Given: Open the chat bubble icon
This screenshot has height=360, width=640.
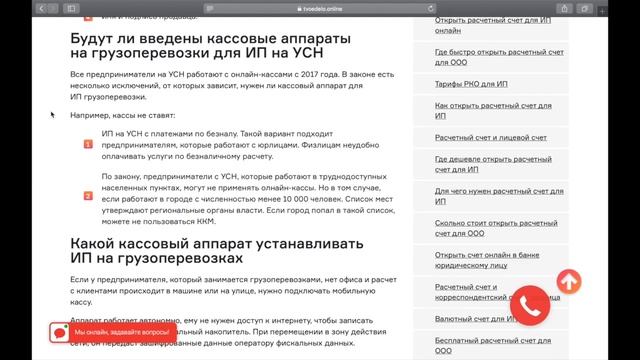Looking at the screenshot, I should (x=60, y=333).
